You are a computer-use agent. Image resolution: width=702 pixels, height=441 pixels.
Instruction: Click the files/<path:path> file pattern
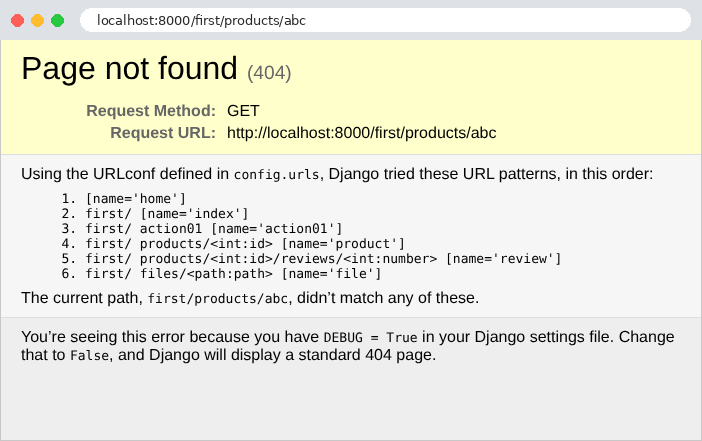[233, 274]
